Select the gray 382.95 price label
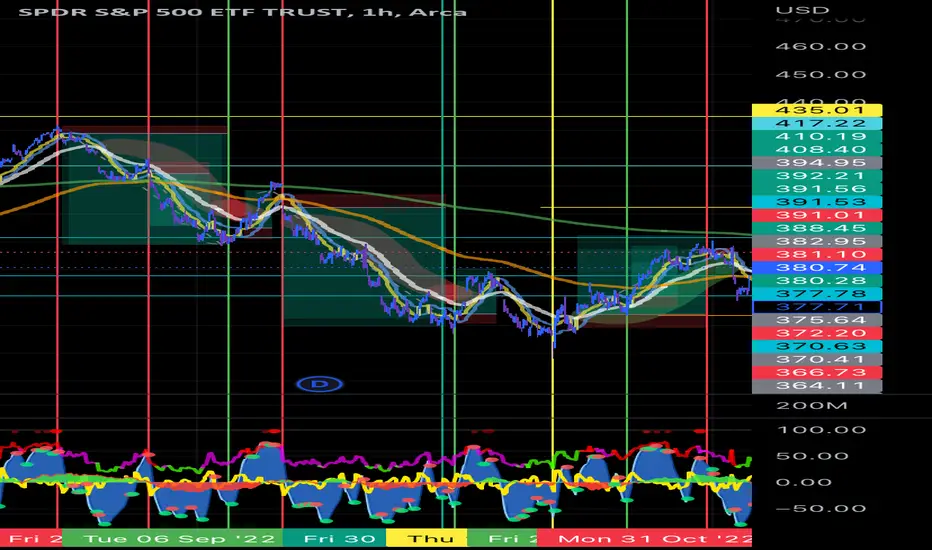Screen dimensions: 932x550 point(817,241)
